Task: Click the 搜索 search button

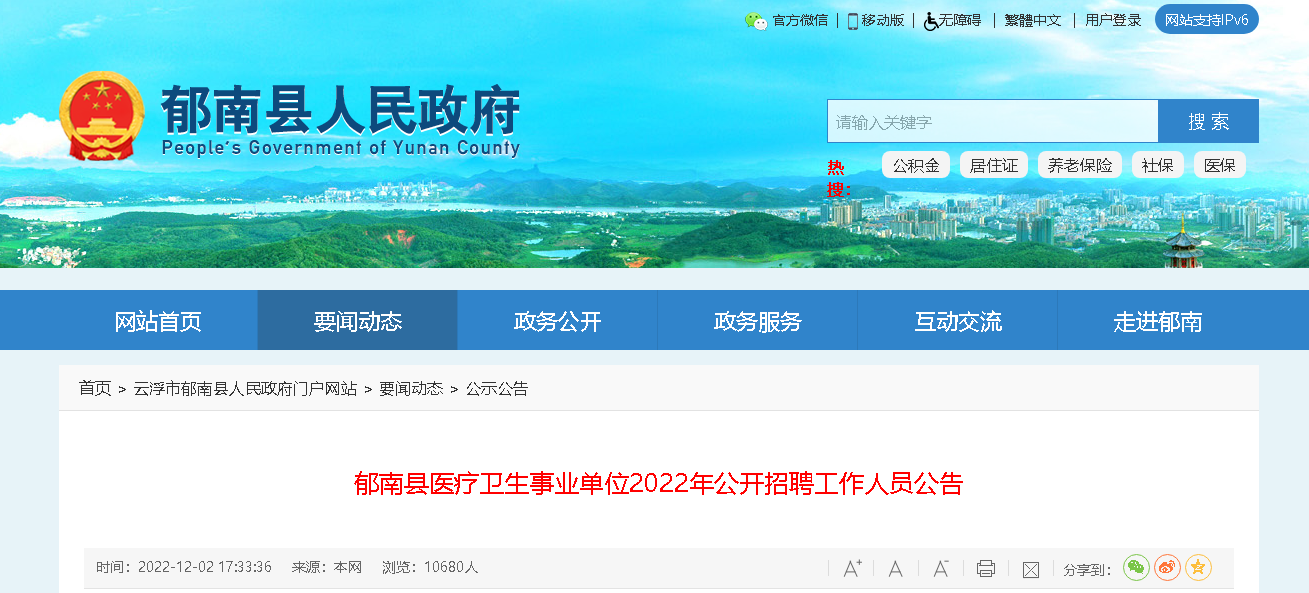Action: pos(1208,121)
